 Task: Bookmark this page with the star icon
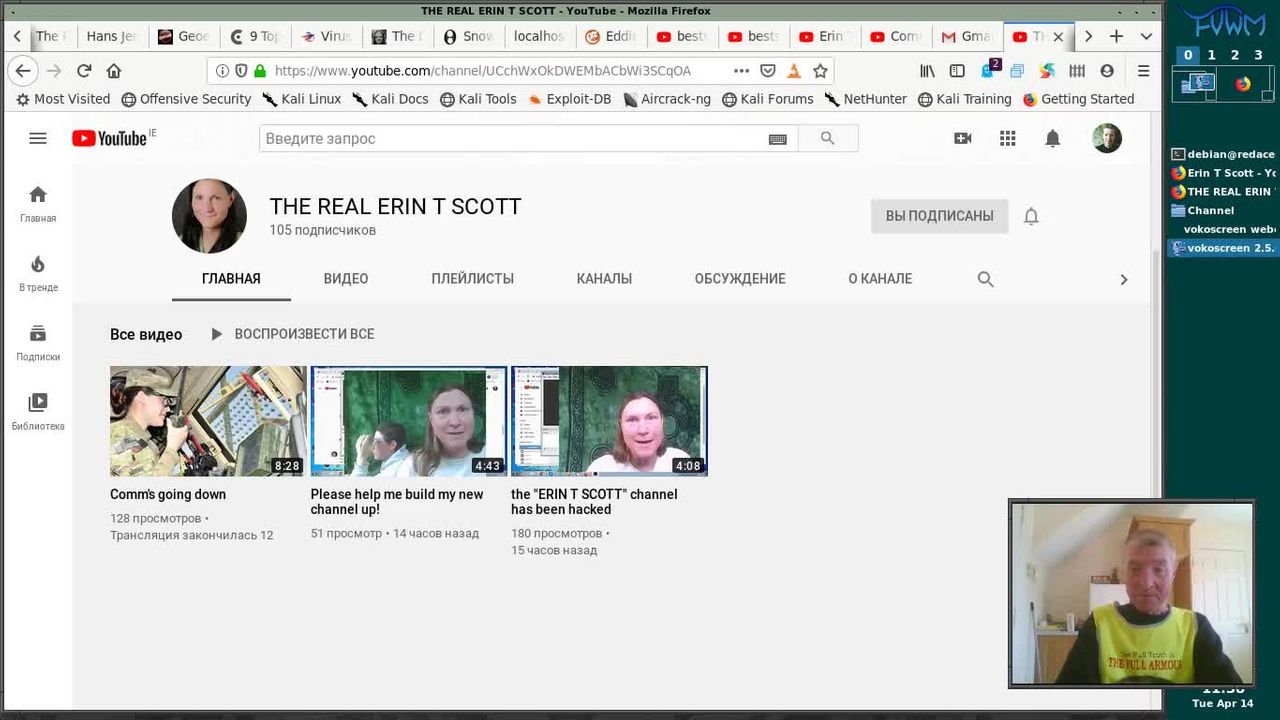point(820,71)
